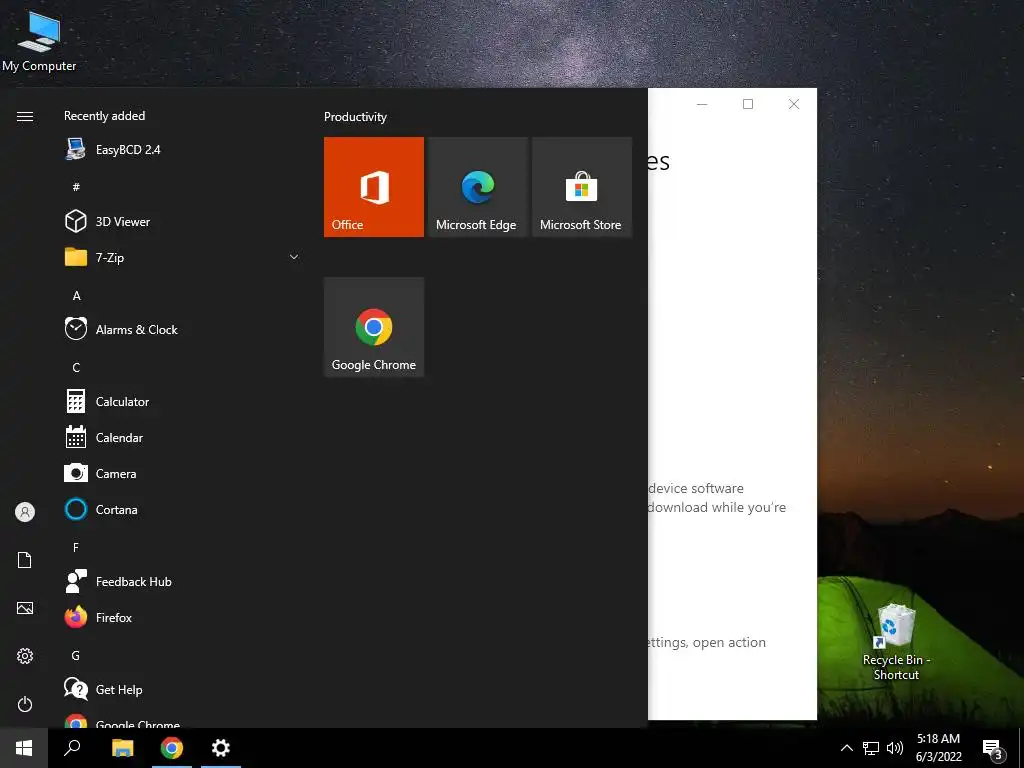1024x768 pixels.
Task: Show hidden system tray icons
Action: pos(846,748)
